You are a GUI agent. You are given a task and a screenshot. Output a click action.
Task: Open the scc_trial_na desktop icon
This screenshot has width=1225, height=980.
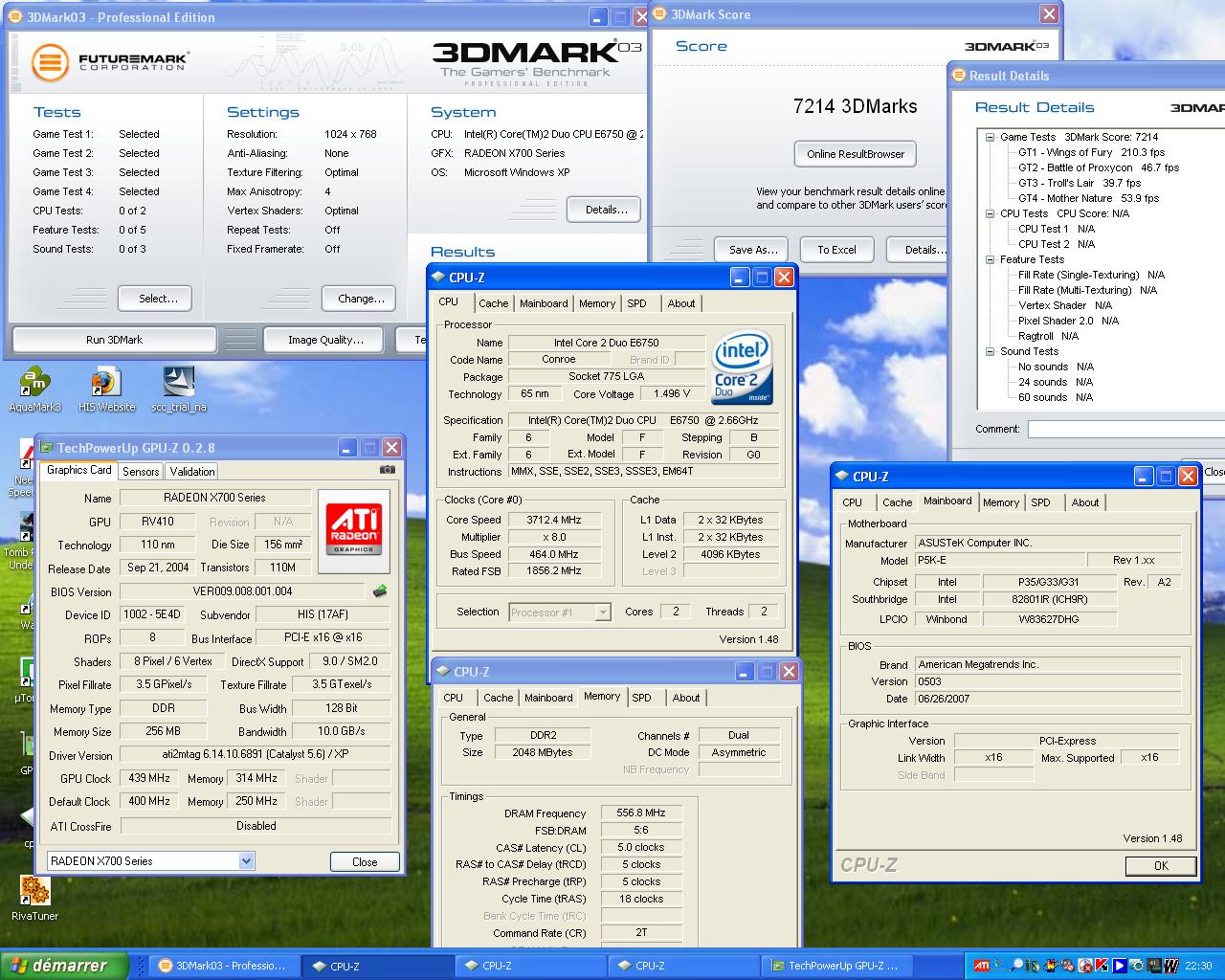(179, 390)
